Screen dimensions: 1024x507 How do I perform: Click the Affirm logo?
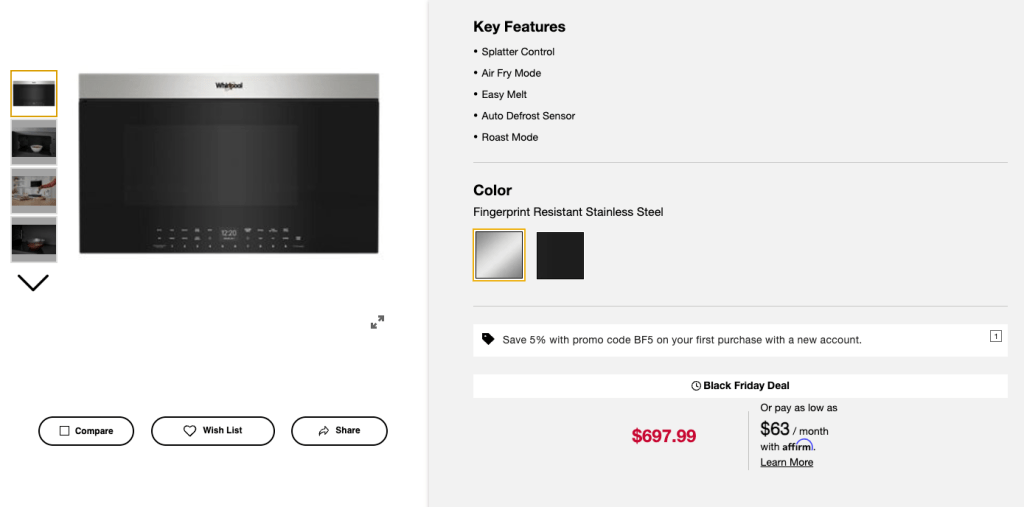click(x=798, y=446)
